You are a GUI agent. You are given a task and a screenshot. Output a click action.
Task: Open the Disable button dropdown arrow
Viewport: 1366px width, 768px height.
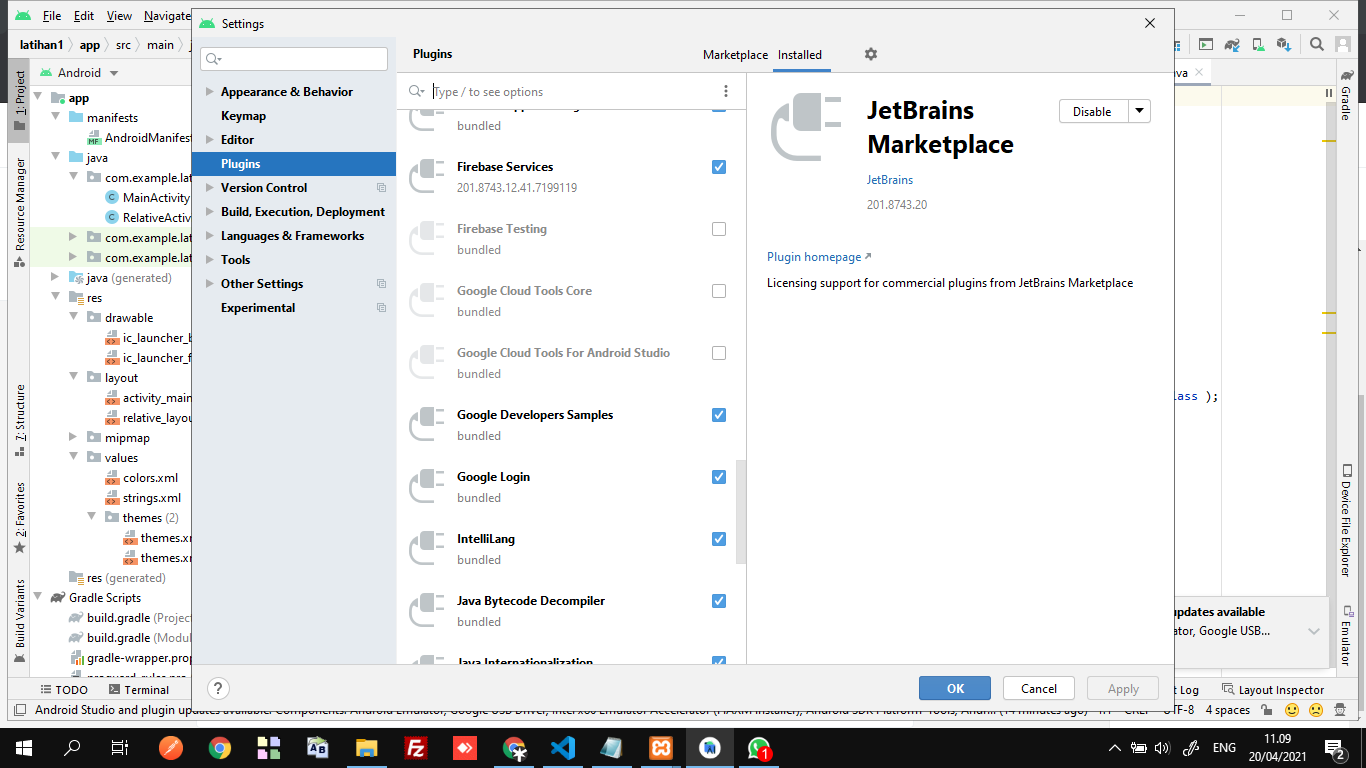(1139, 111)
